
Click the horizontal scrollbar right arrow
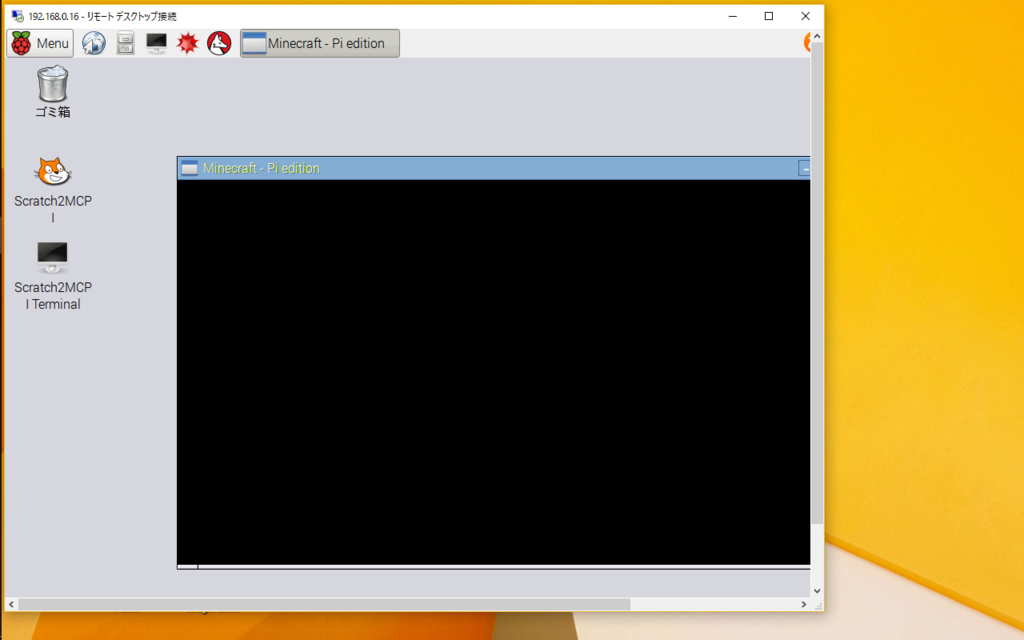click(x=804, y=604)
